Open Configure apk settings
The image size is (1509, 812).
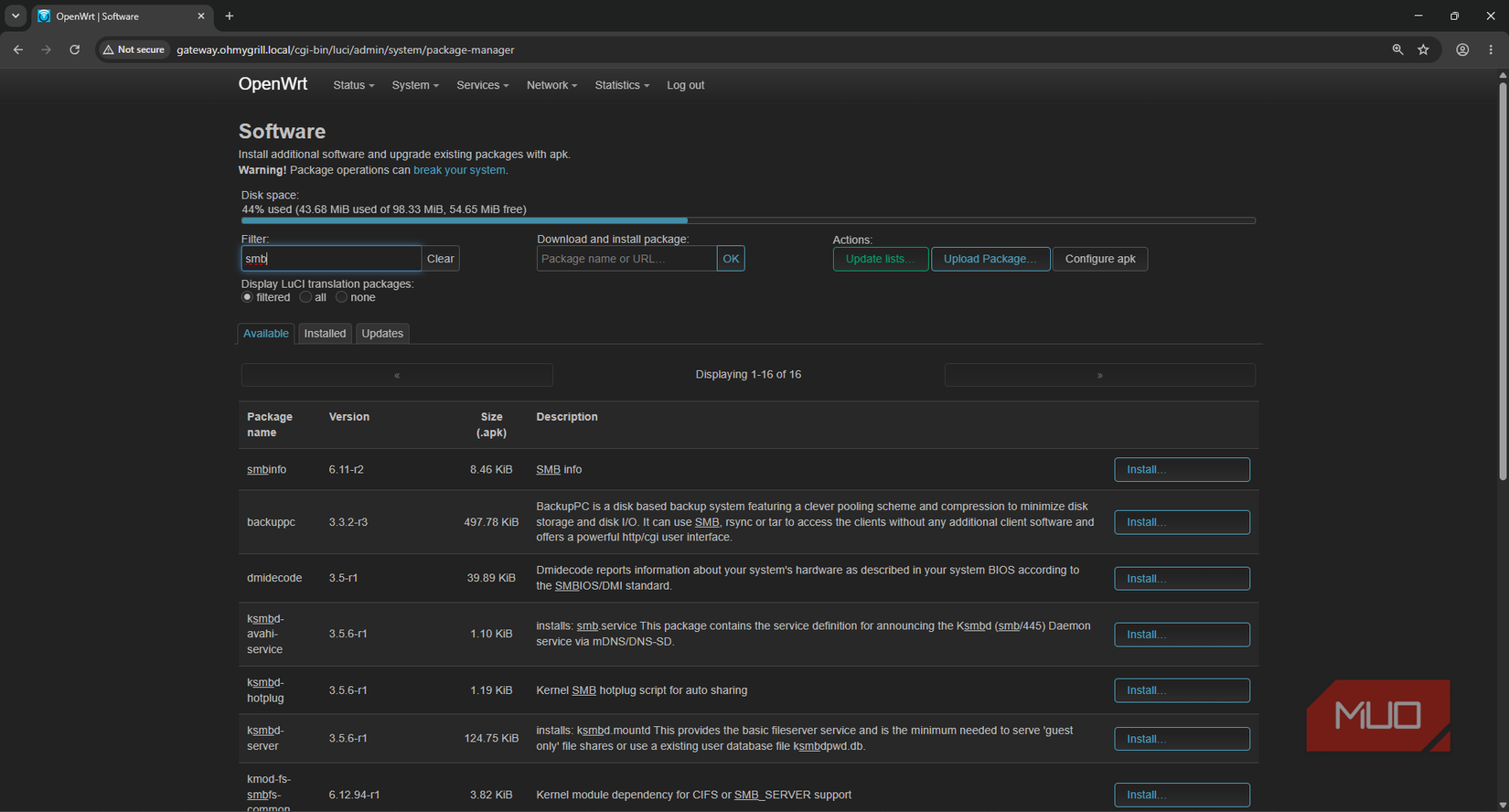(1100, 259)
